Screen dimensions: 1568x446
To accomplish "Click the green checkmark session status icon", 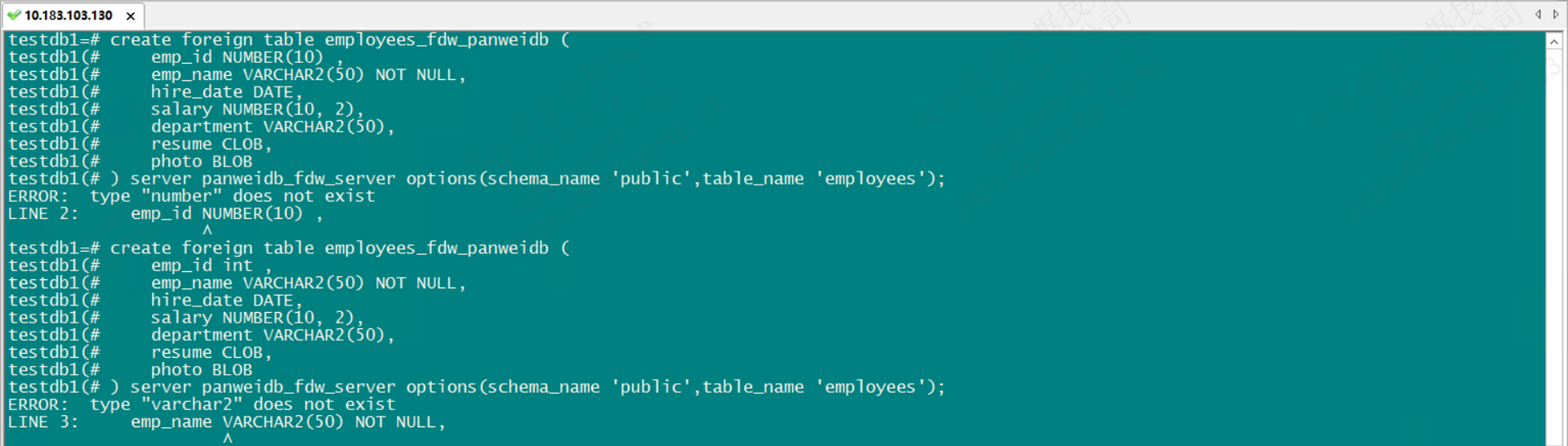I will (x=14, y=15).
